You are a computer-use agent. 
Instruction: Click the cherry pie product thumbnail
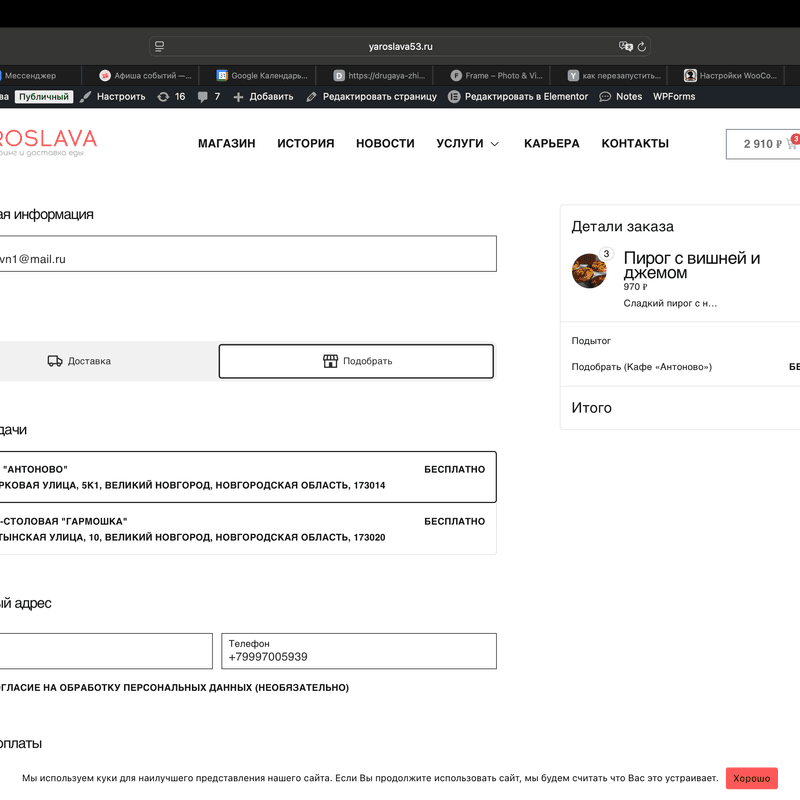[589, 271]
